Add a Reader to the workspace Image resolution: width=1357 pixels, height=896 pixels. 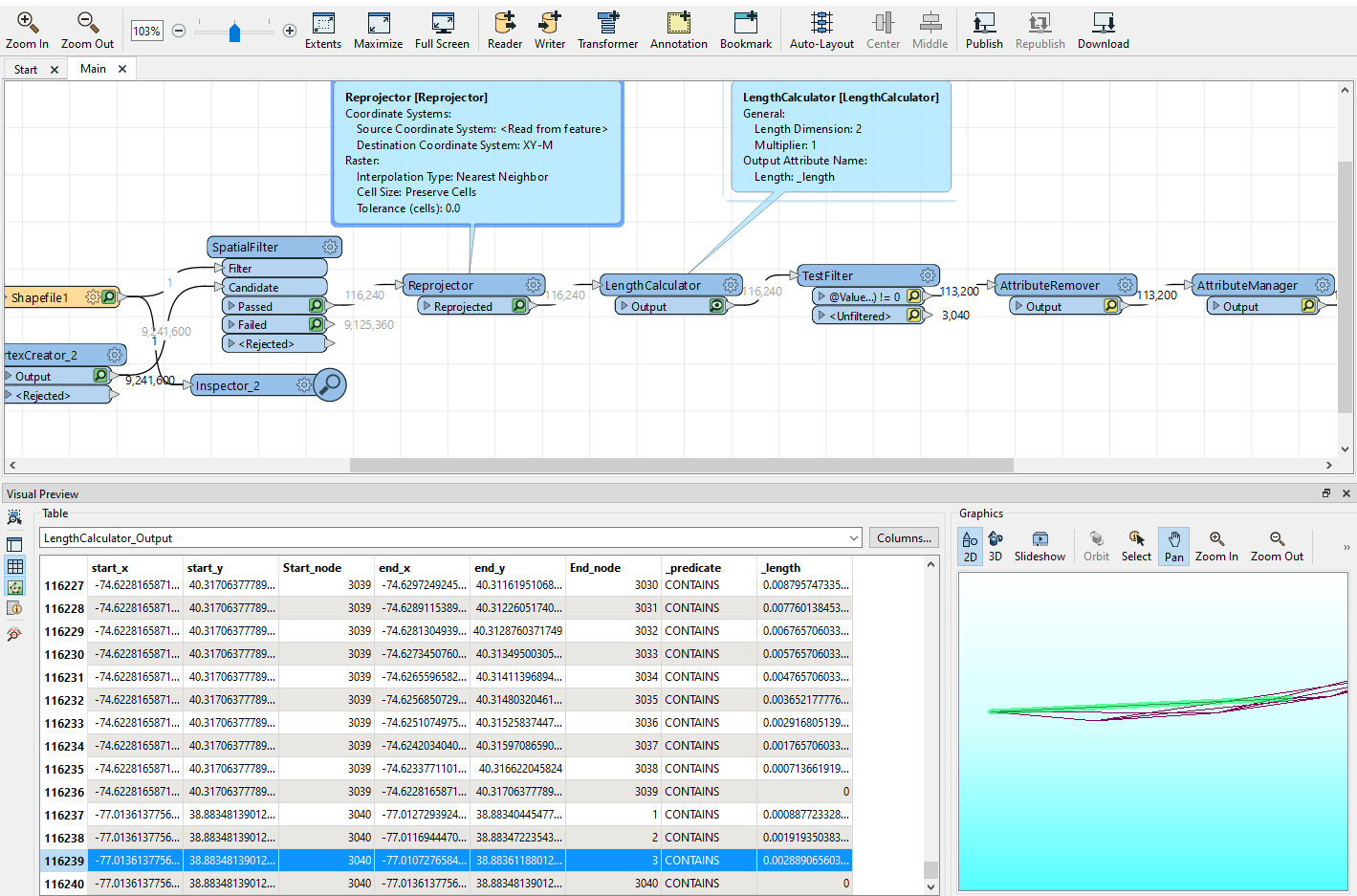(505, 31)
